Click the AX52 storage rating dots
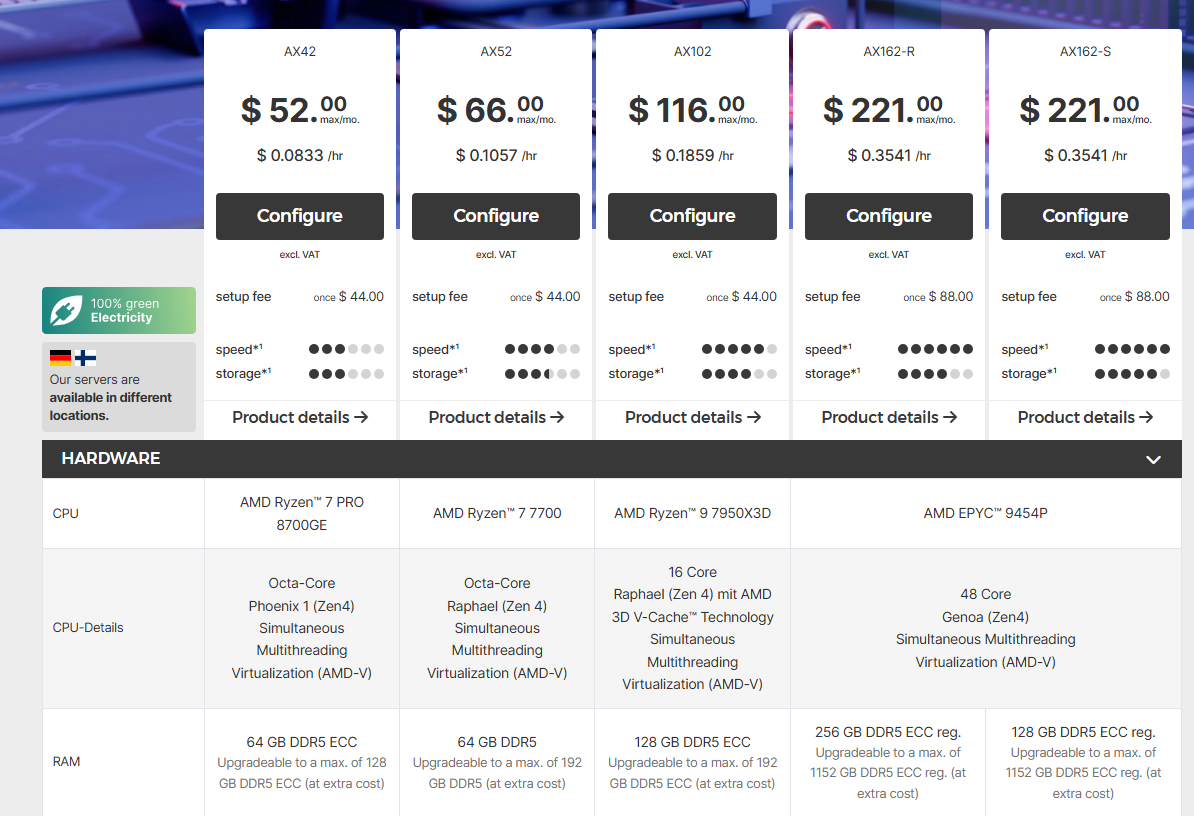 coord(542,374)
